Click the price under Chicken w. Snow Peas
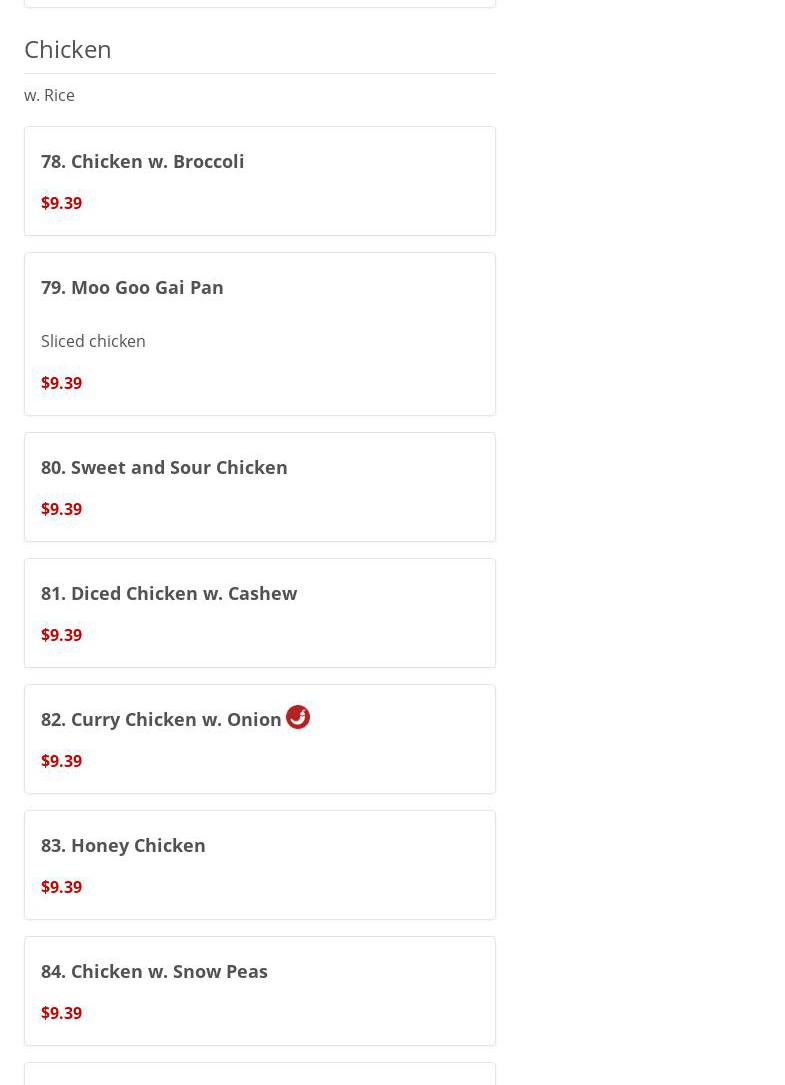Viewport: 785px width, 1085px height. (x=61, y=1013)
